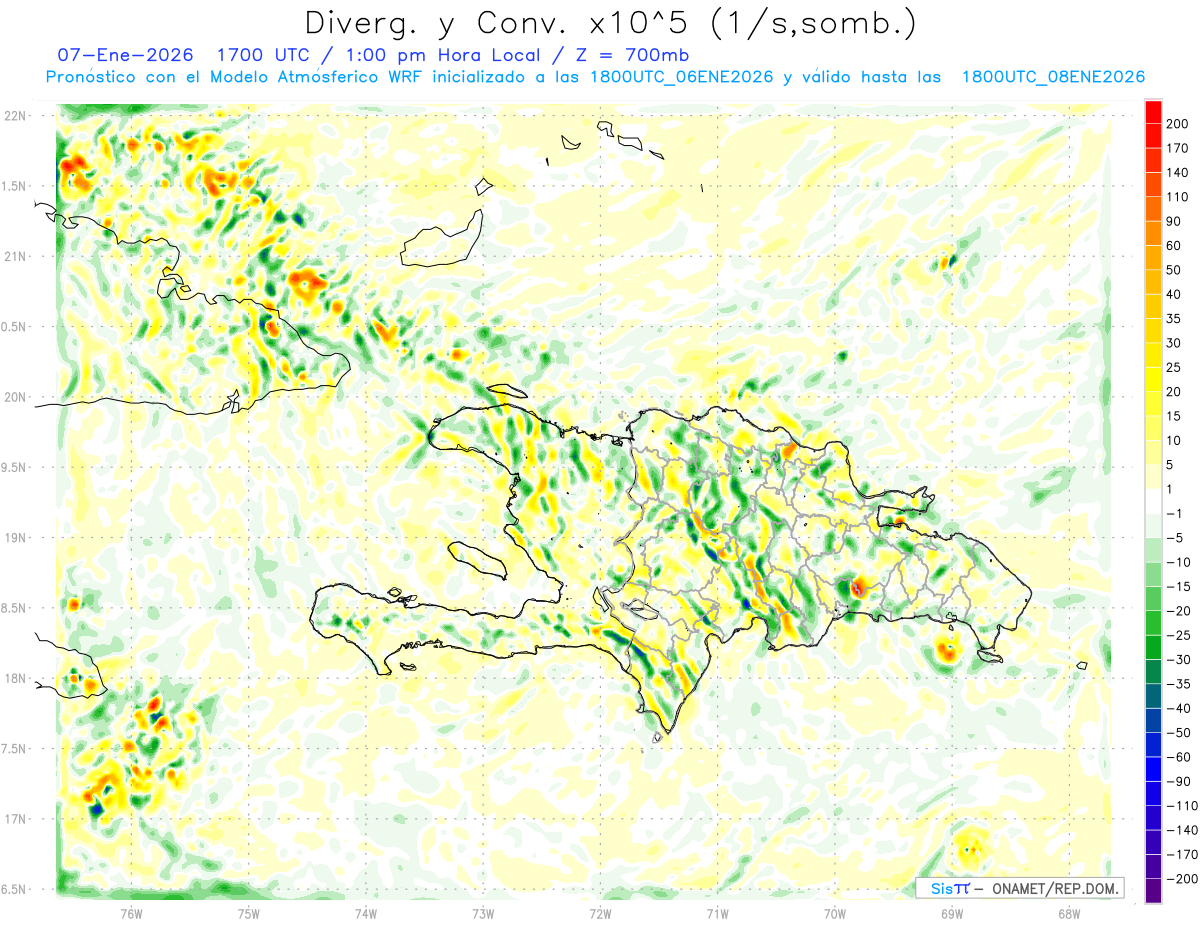
Task: Click the '90' positive colorbar value
Action: pos(1174,221)
